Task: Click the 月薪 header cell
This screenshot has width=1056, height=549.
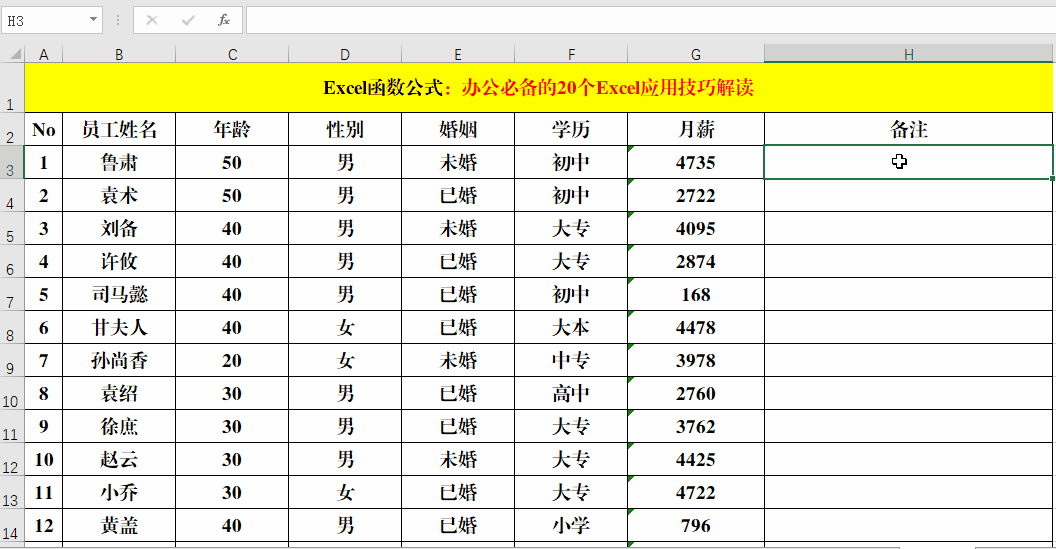Action: click(x=696, y=129)
